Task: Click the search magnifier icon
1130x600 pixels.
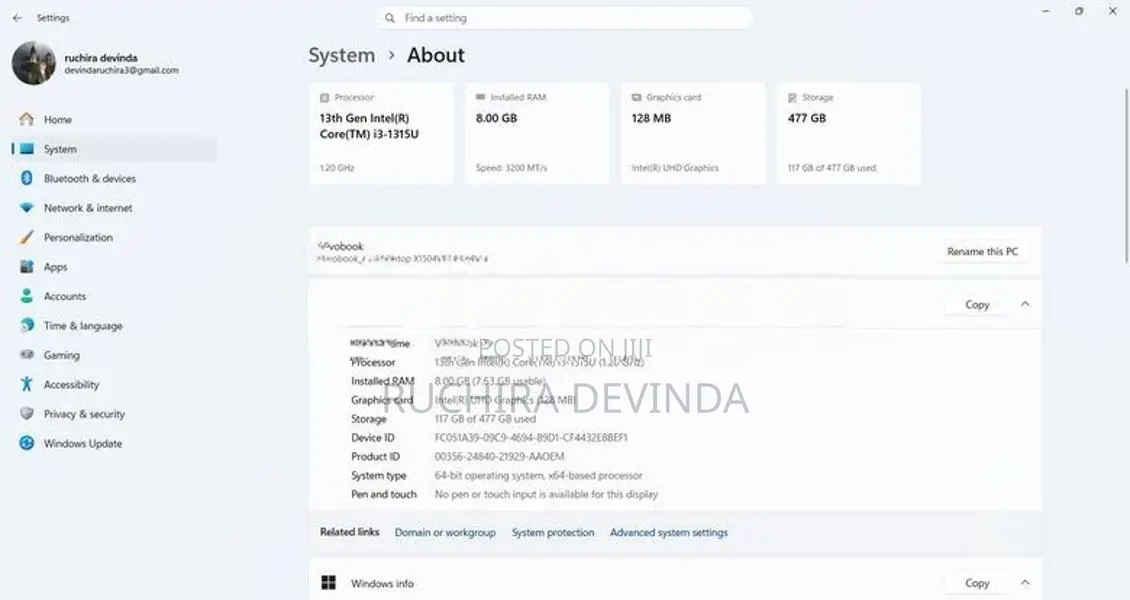Action: click(x=390, y=18)
